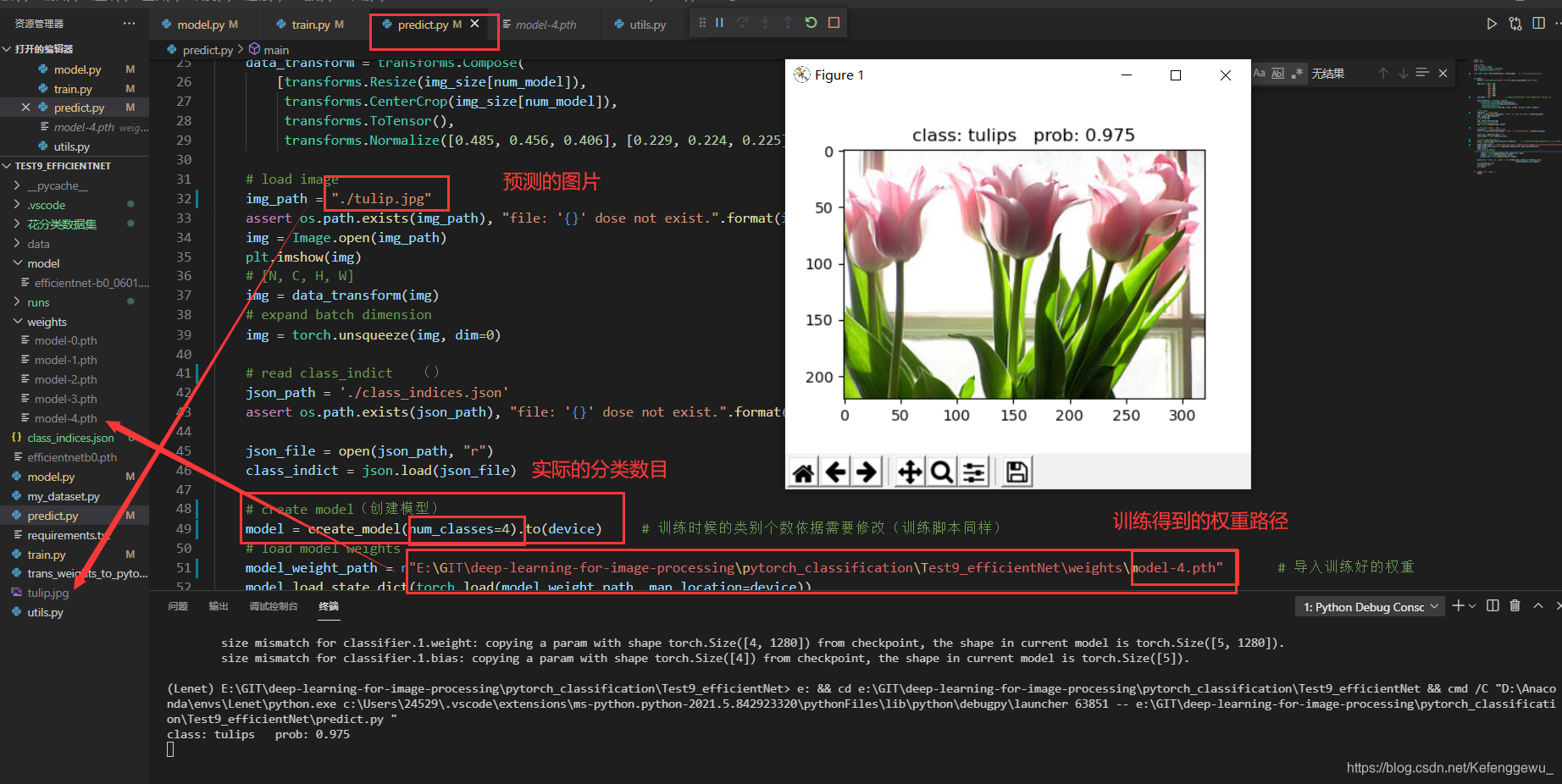Save the figure with the floppy icon
This screenshot has height=784, width=1562.
[x=1016, y=472]
